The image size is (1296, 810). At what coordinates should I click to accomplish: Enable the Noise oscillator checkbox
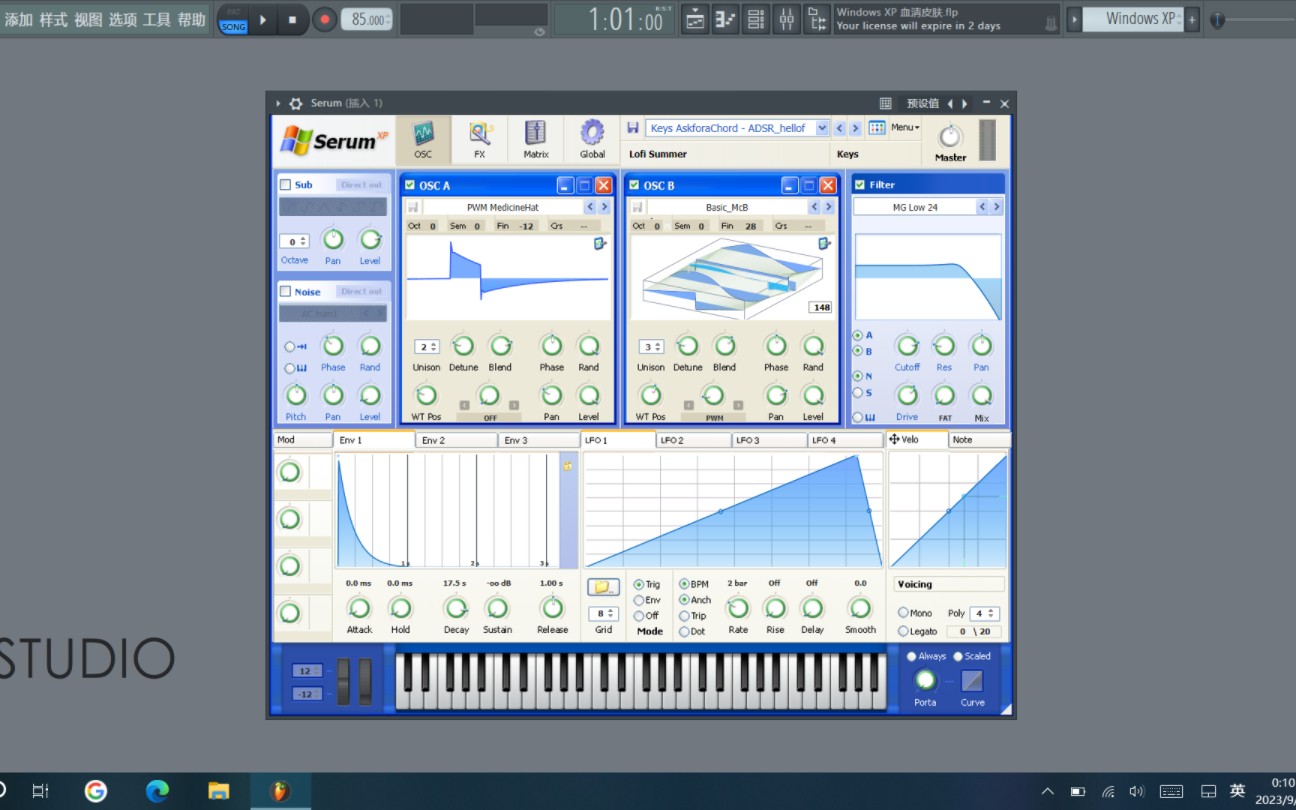coord(286,291)
